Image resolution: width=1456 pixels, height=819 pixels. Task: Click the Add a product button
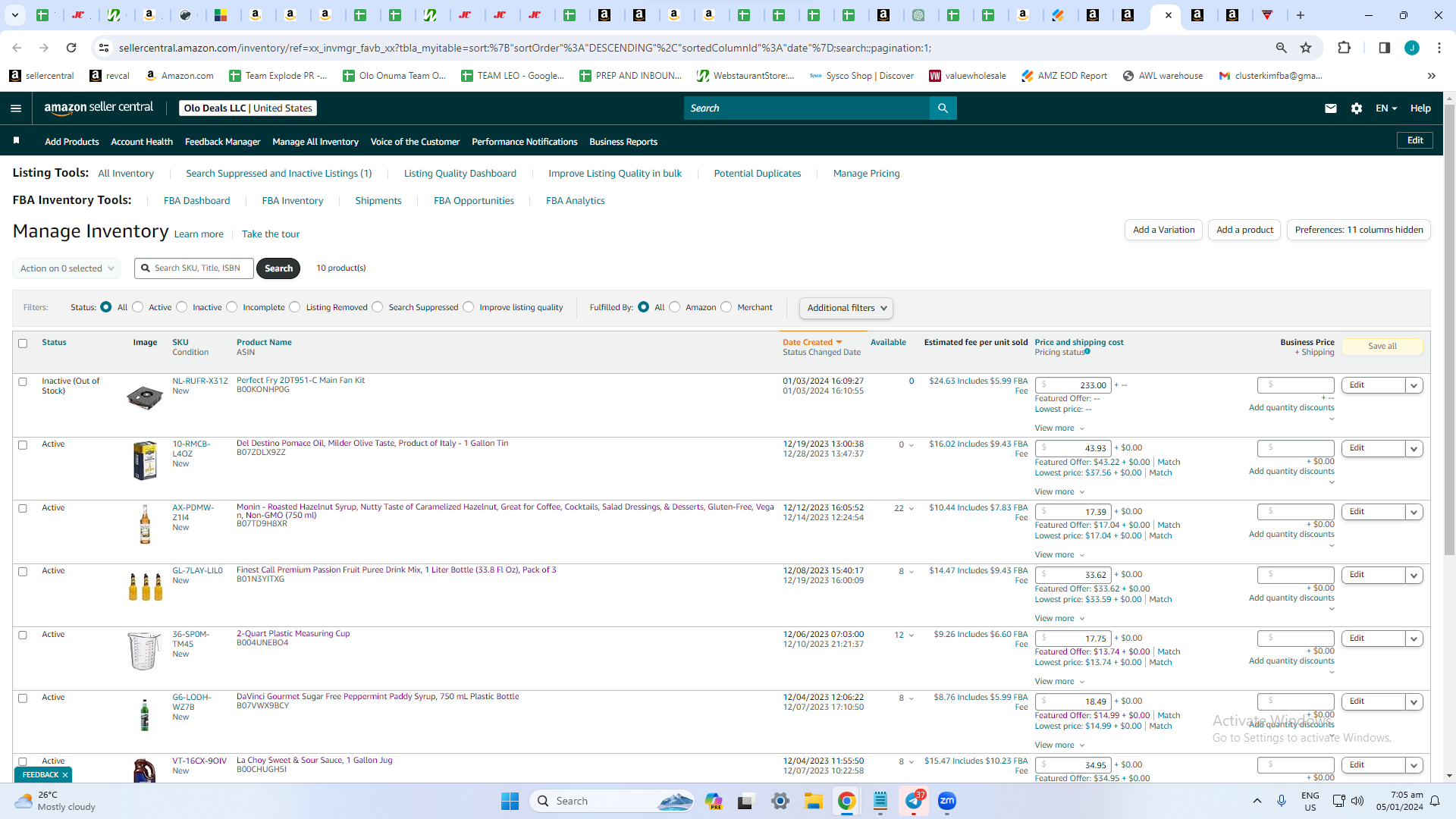click(1244, 230)
